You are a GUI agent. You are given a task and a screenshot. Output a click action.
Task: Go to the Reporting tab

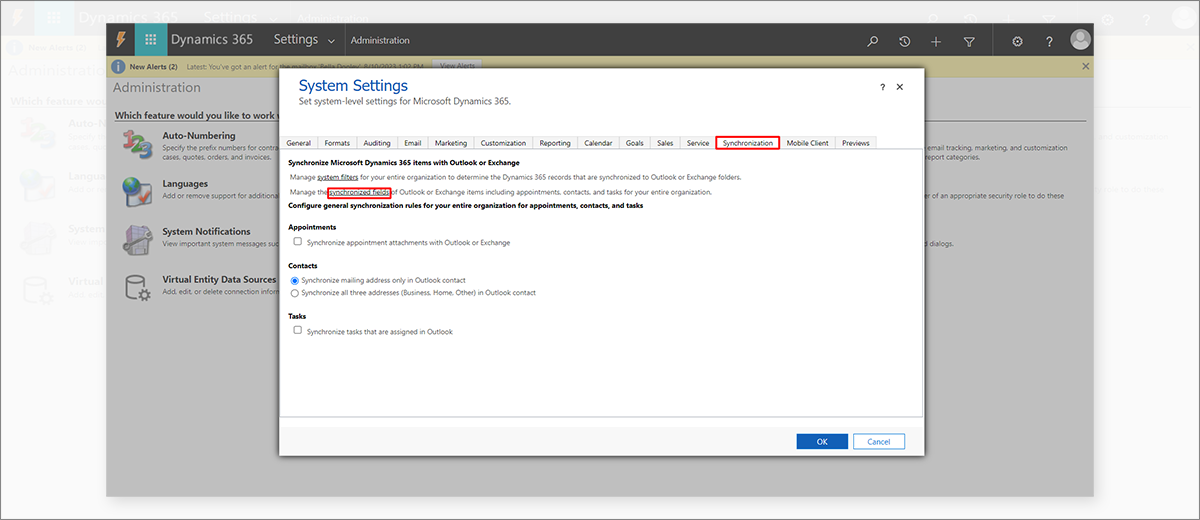point(555,143)
